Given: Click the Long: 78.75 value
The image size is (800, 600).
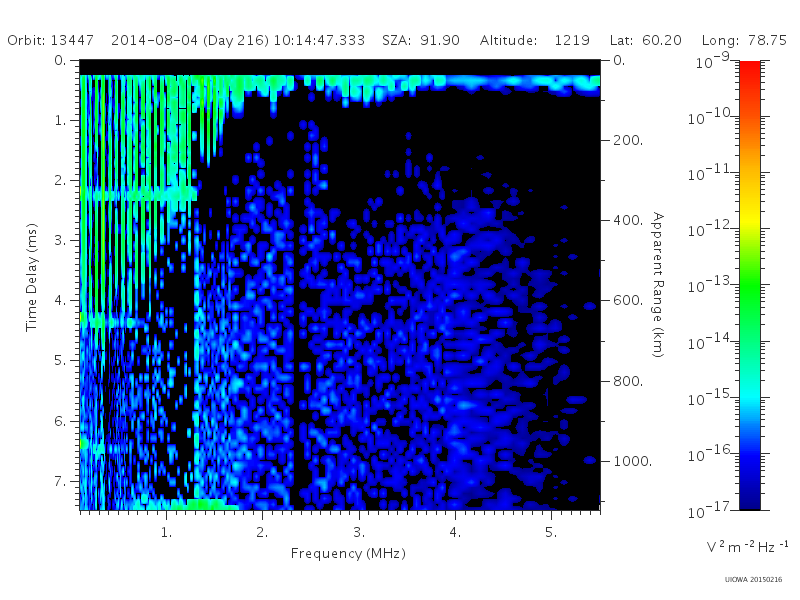Looking at the screenshot, I should (x=744, y=40).
